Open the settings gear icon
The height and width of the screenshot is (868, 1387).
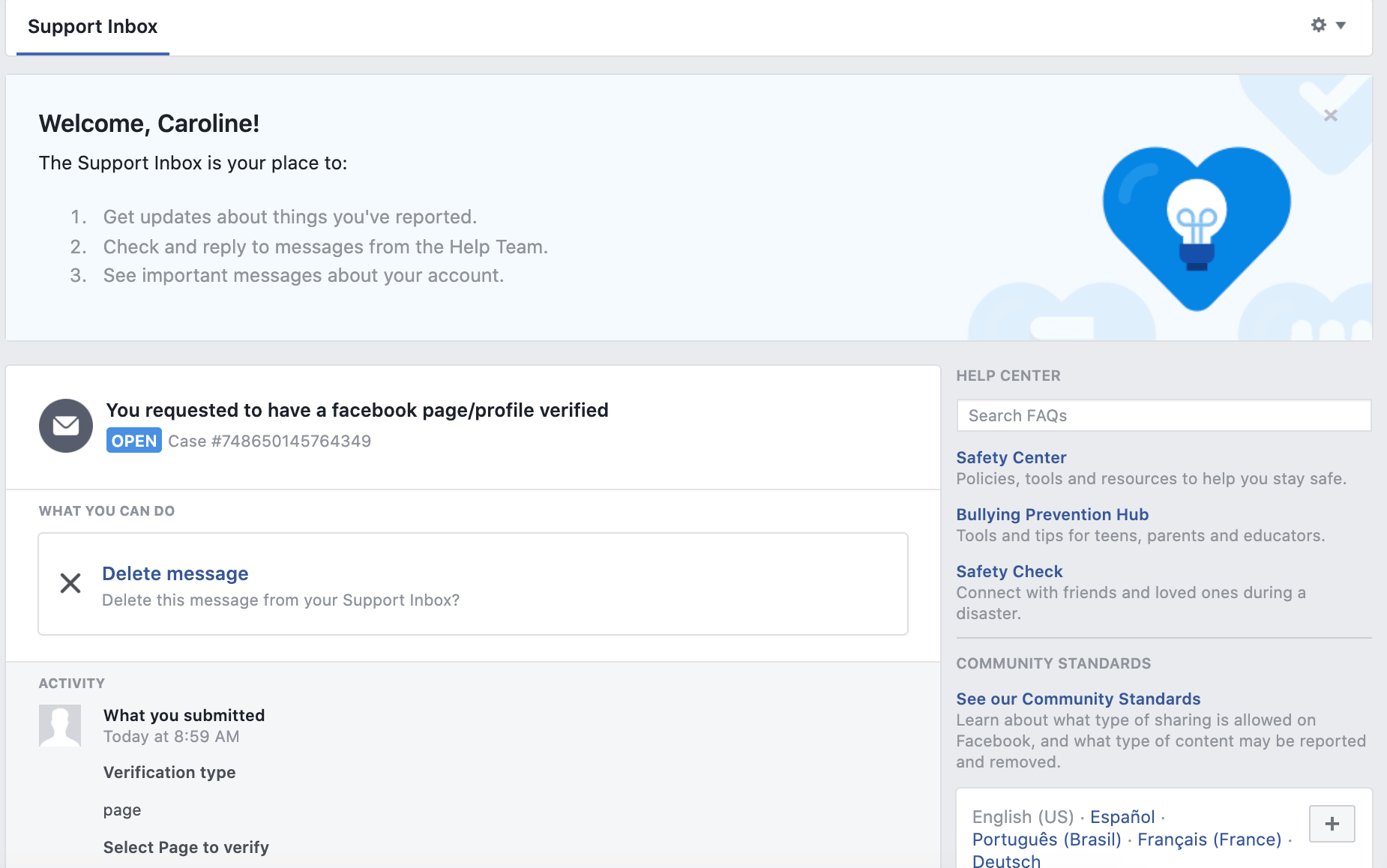(x=1318, y=25)
